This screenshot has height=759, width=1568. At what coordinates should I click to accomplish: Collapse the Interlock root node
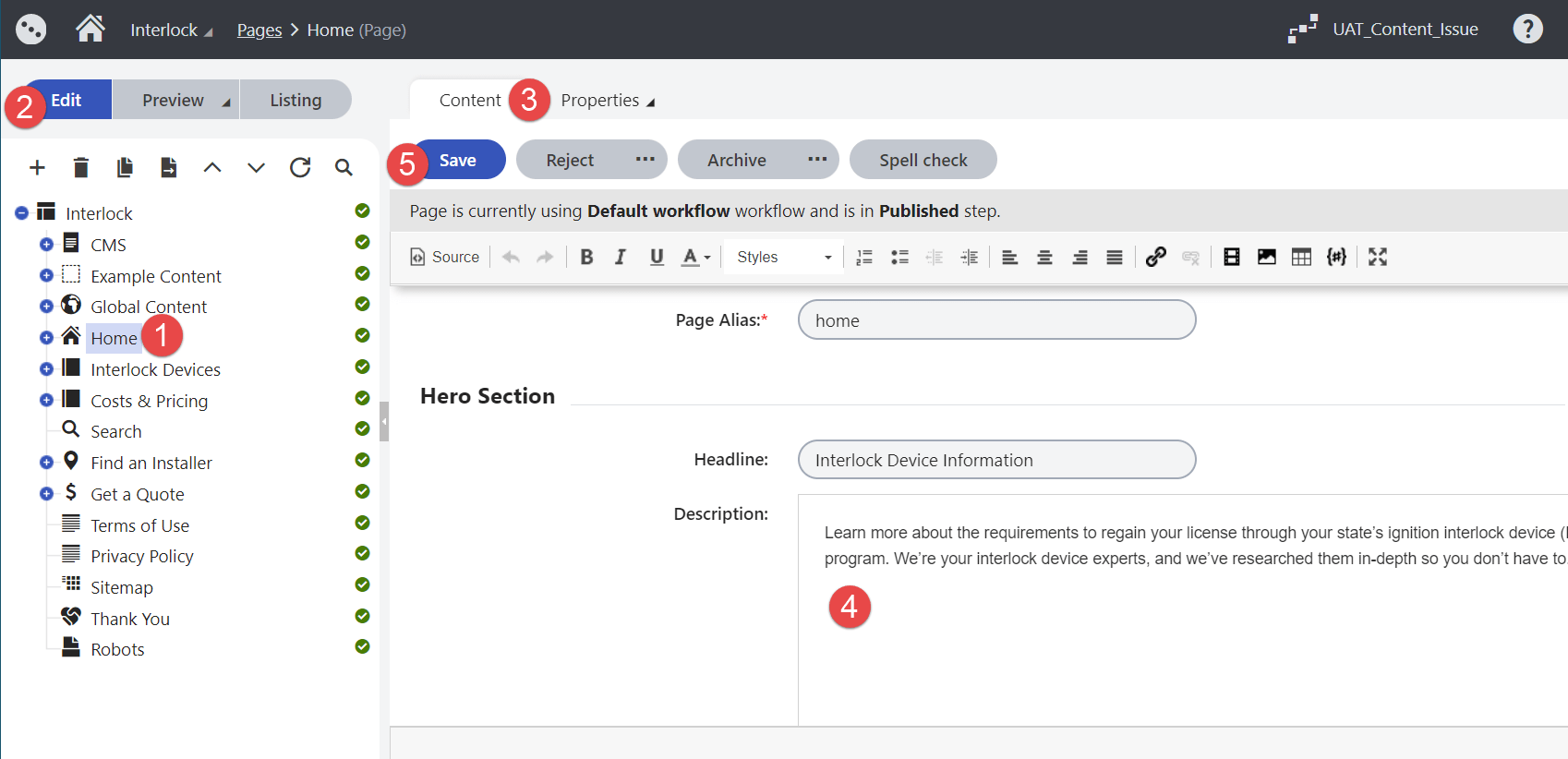(x=22, y=213)
